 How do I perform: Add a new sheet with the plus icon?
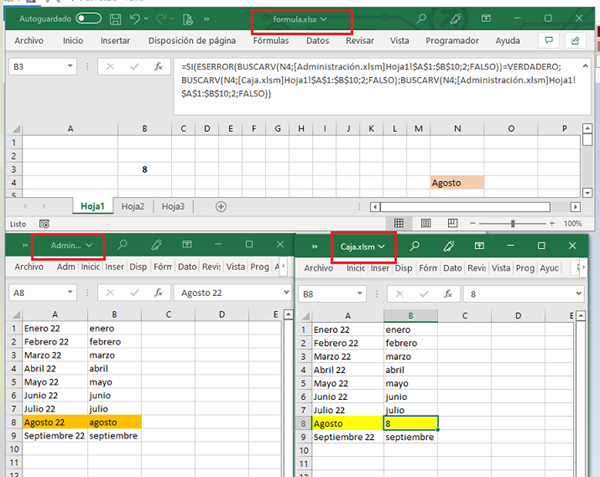220,206
